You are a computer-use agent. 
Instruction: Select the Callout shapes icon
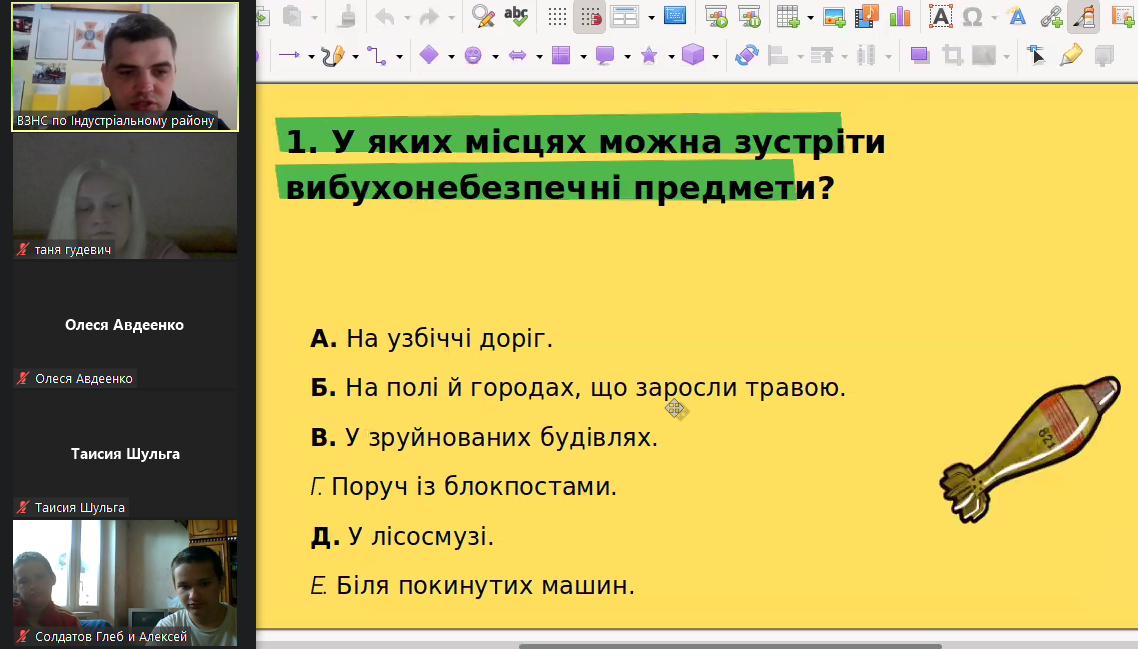[605, 55]
